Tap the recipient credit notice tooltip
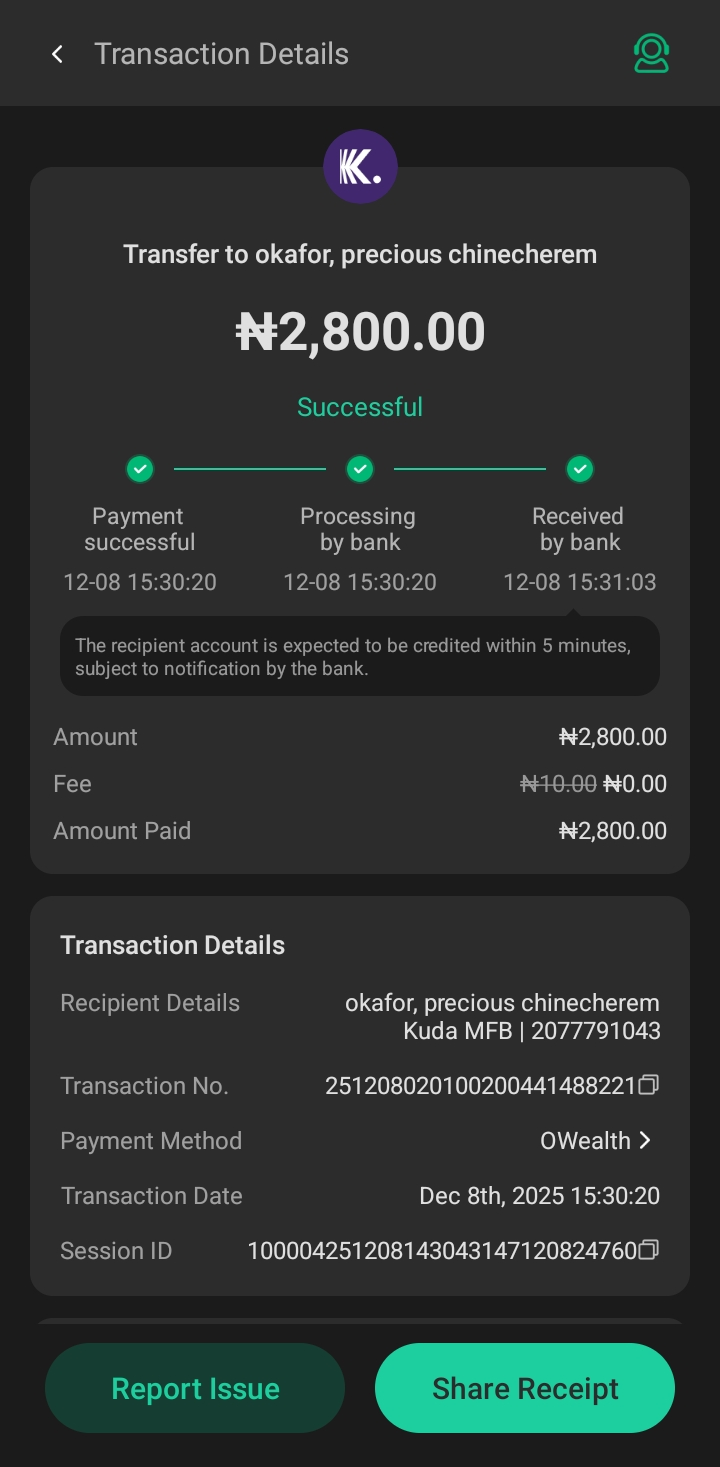The image size is (720, 1467). [360, 657]
